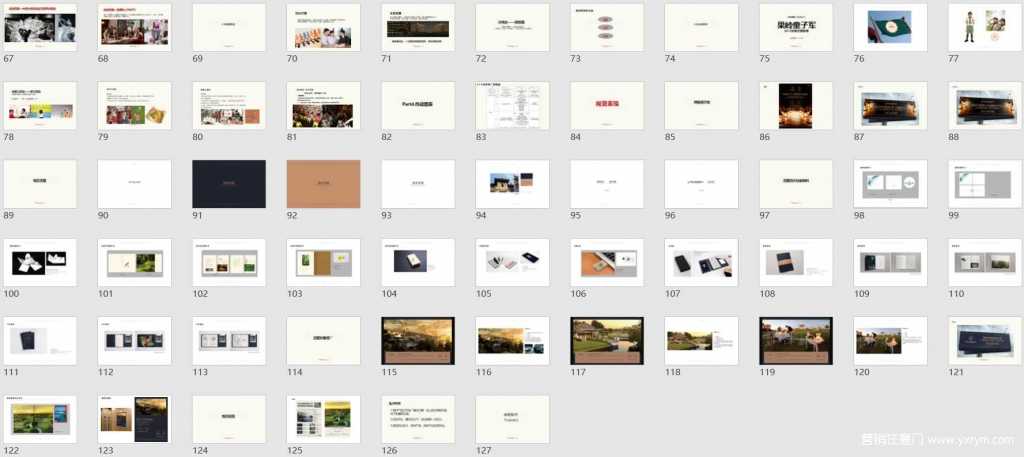Image resolution: width=1024 pixels, height=457 pixels.
Task: Pick slide 76 with green flag
Action: (891, 27)
